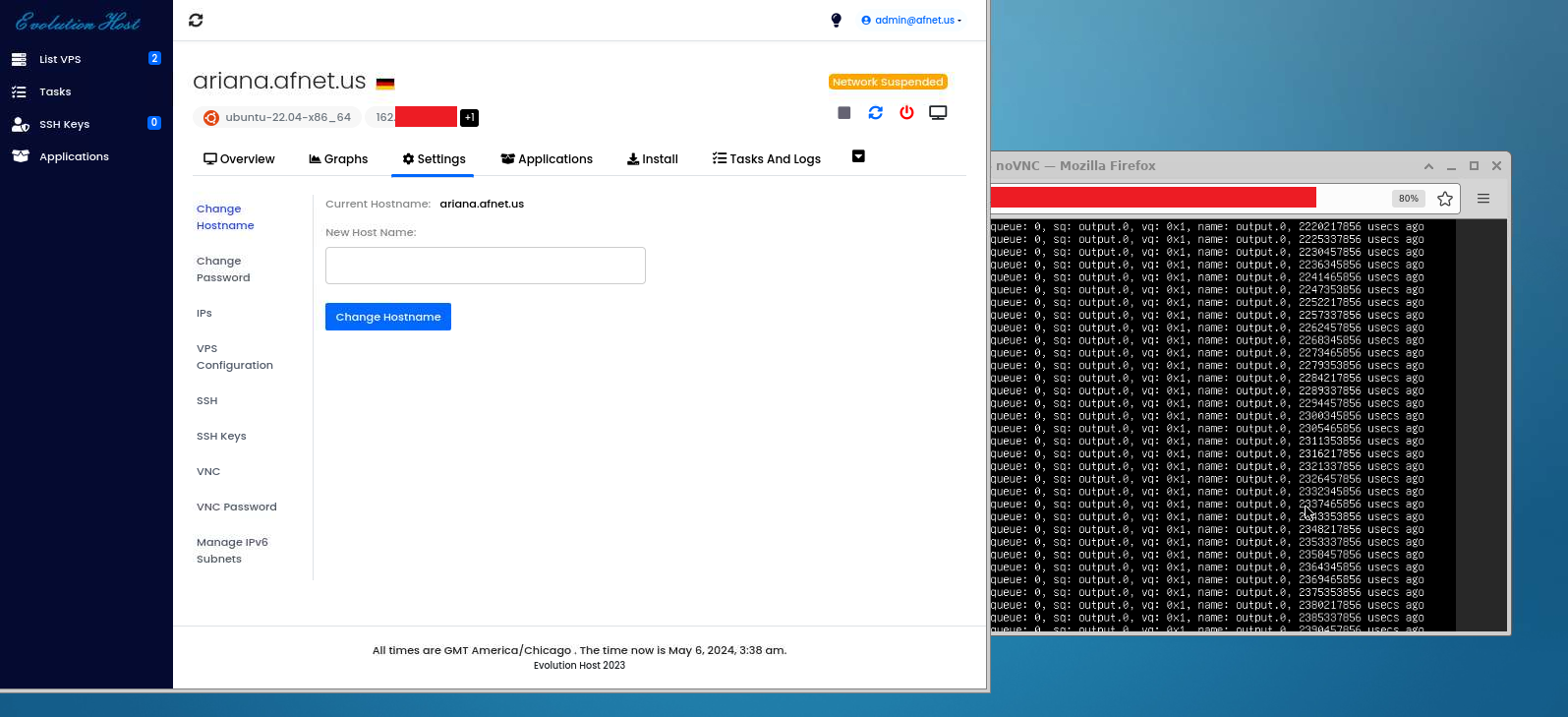Restart the VPS with the blue arrows icon

point(875,113)
